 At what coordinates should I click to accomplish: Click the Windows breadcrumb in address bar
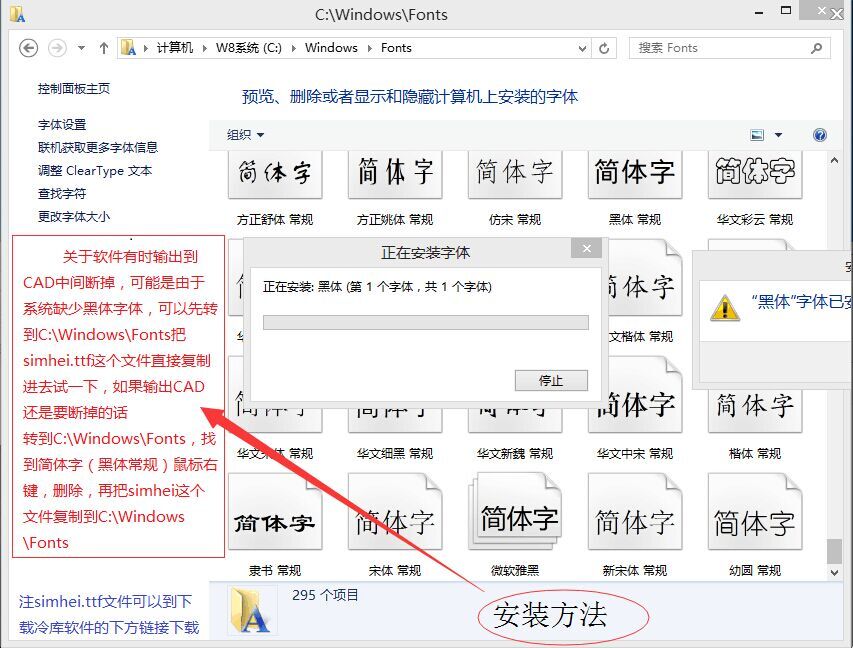pyautogui.click(x=331, y=48)
